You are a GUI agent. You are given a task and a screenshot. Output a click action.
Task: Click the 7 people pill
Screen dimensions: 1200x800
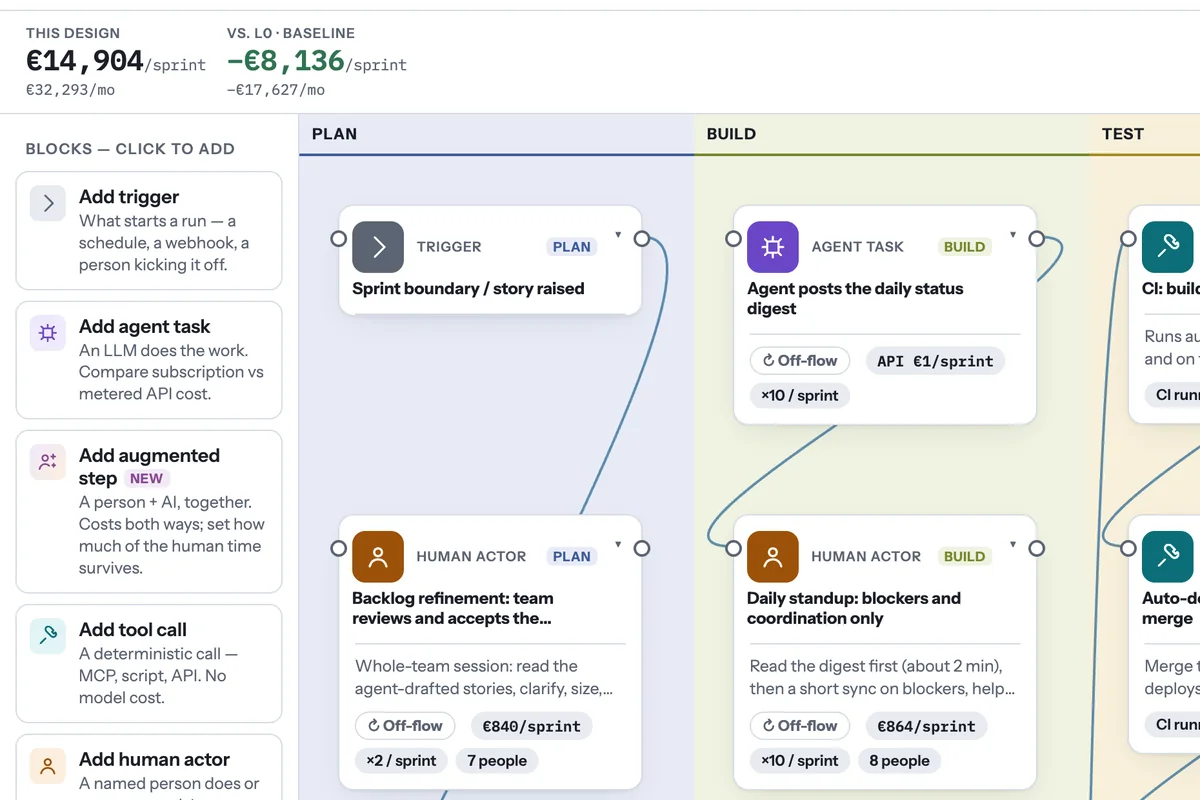pyautogui.click(x=497, y=760)
